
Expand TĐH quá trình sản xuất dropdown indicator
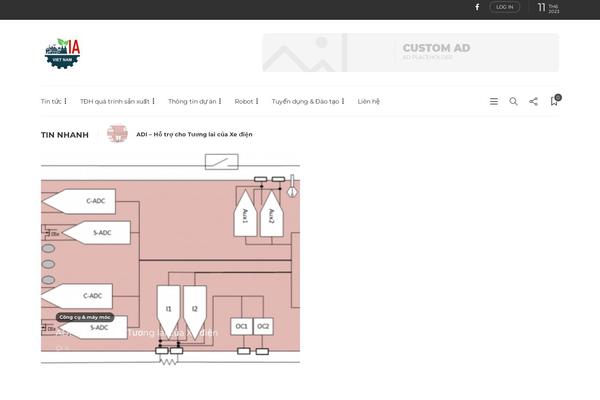153,101
